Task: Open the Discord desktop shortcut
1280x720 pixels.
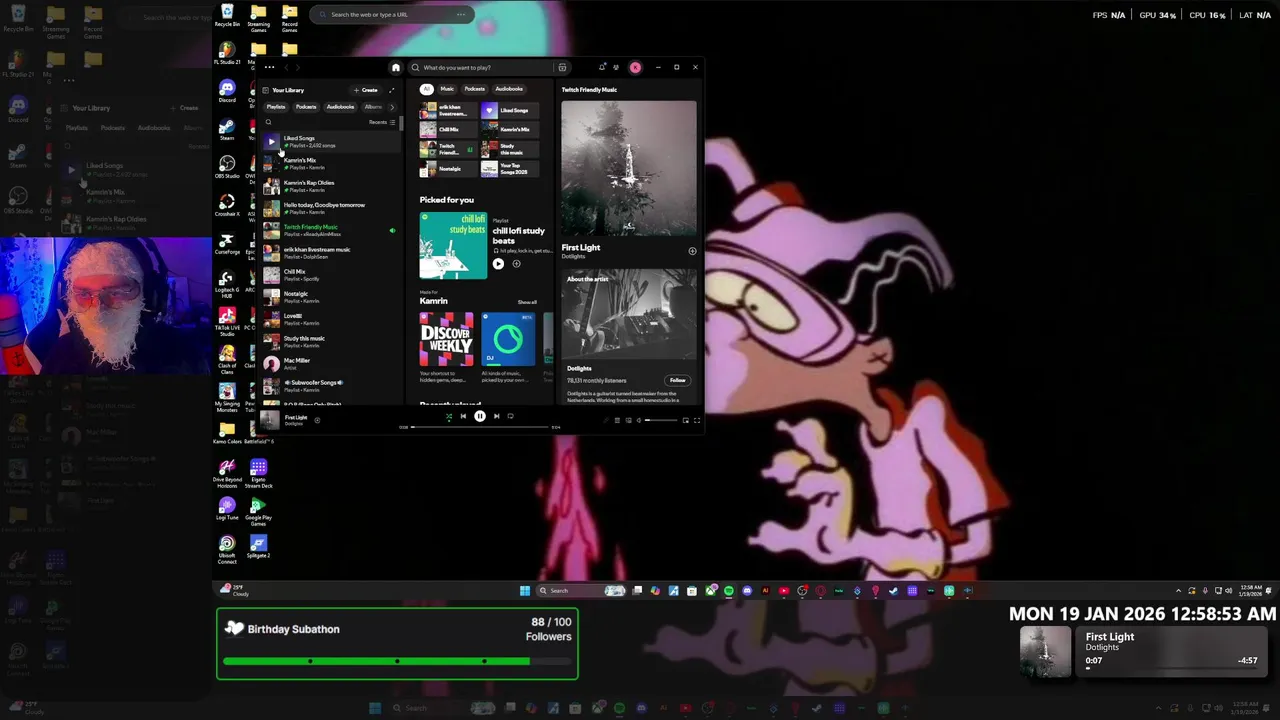Action: click(227, 91)
